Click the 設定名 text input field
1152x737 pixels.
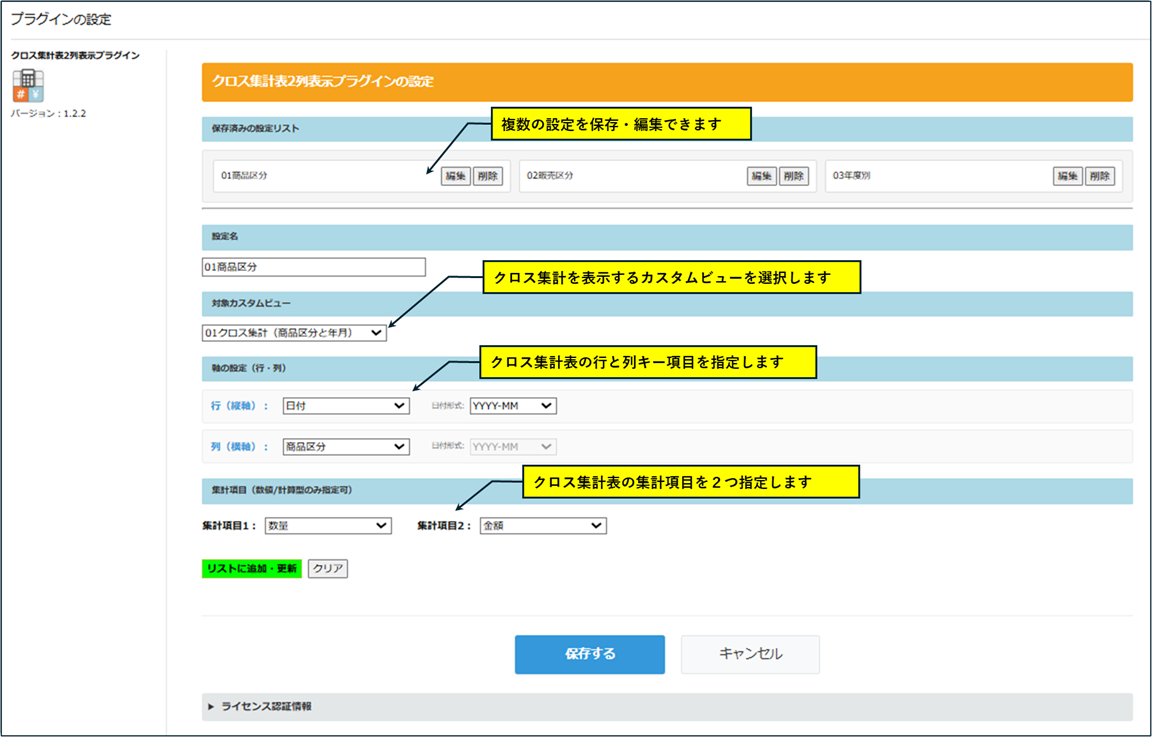pos(313,267)
